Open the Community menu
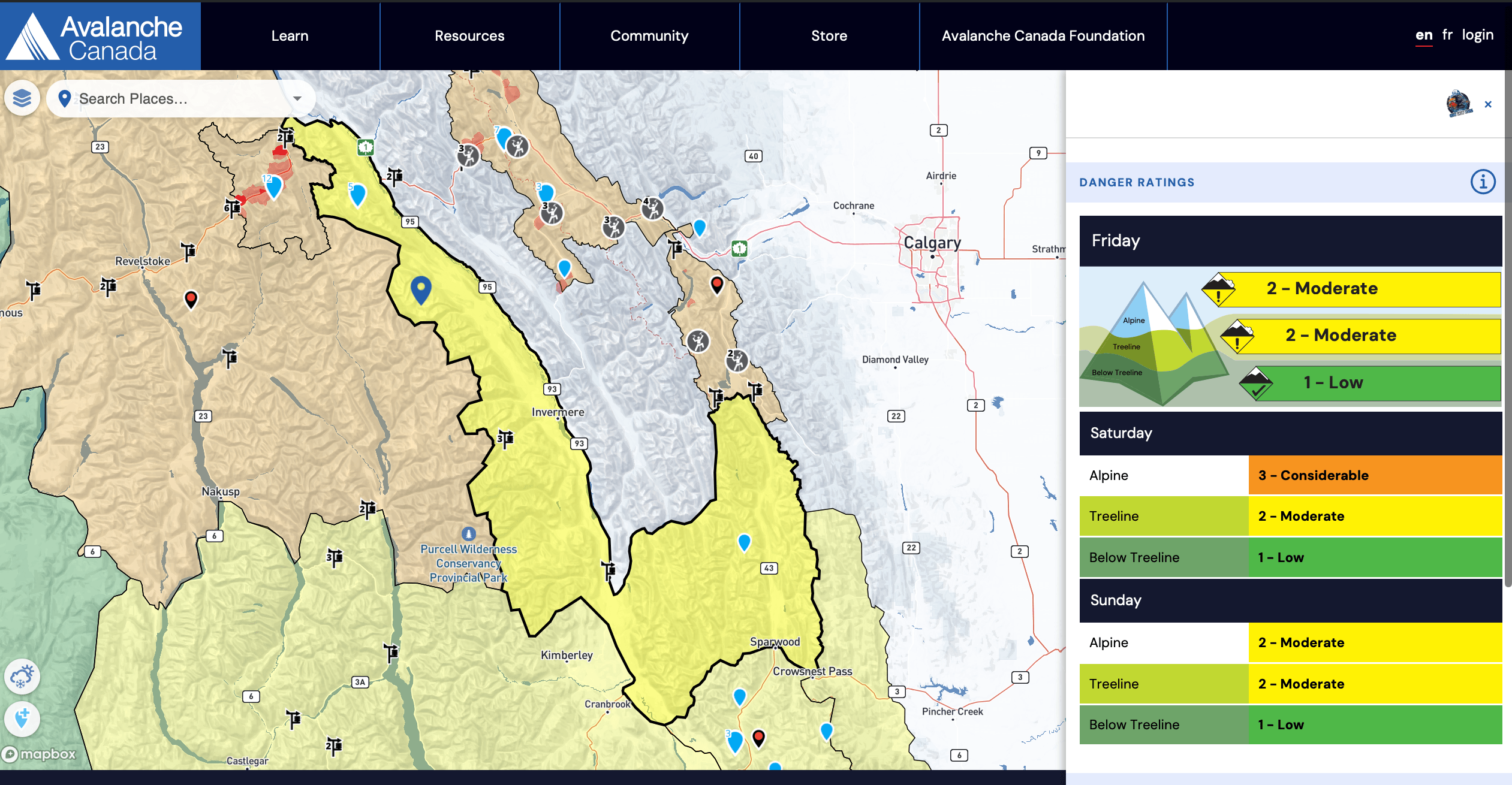1512x785 pixels. [x=649, y=36]
